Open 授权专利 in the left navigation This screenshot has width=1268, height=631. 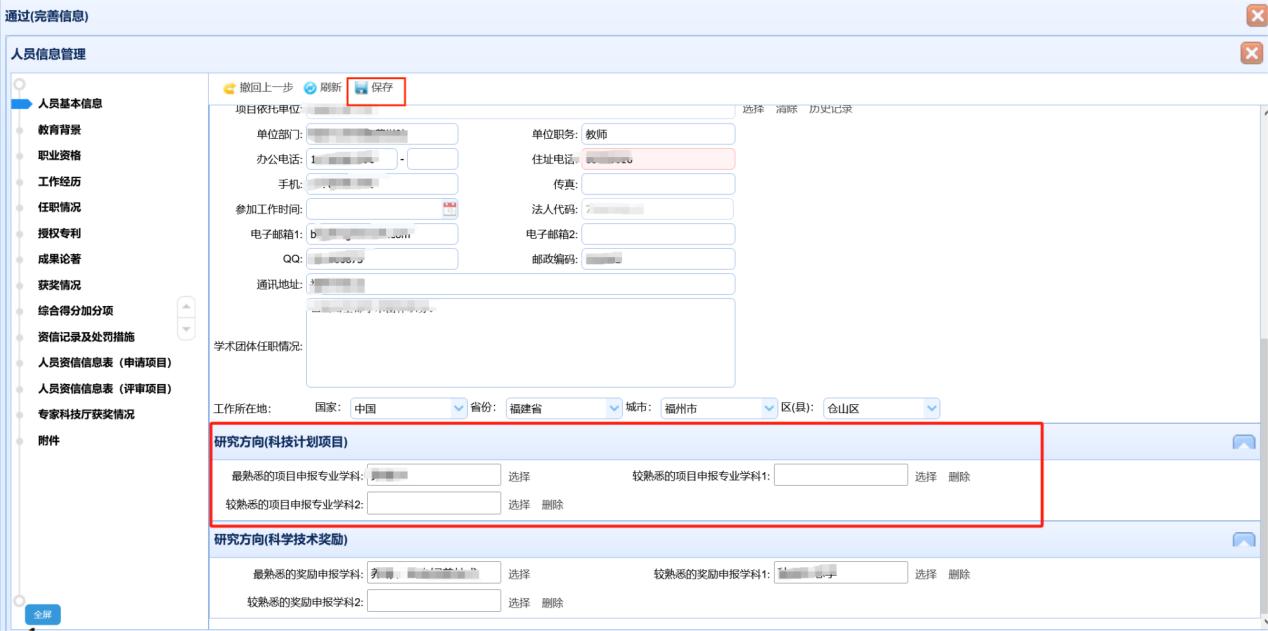[x=60, y=233]
